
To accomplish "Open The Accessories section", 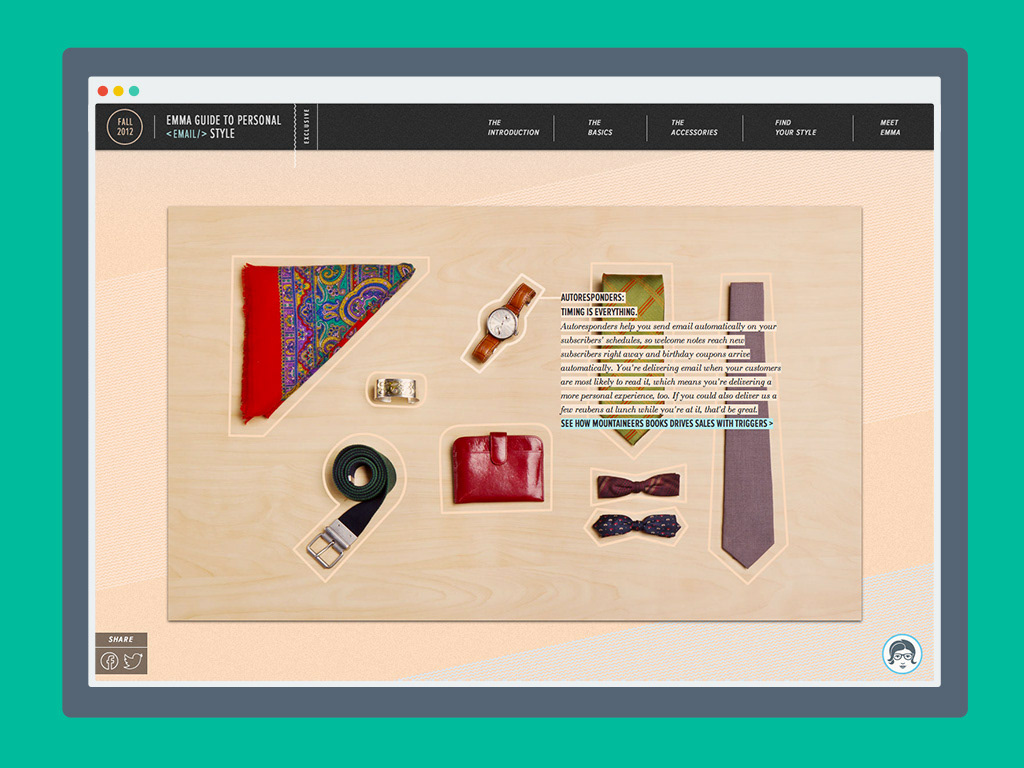I will (x=694, y=127).
